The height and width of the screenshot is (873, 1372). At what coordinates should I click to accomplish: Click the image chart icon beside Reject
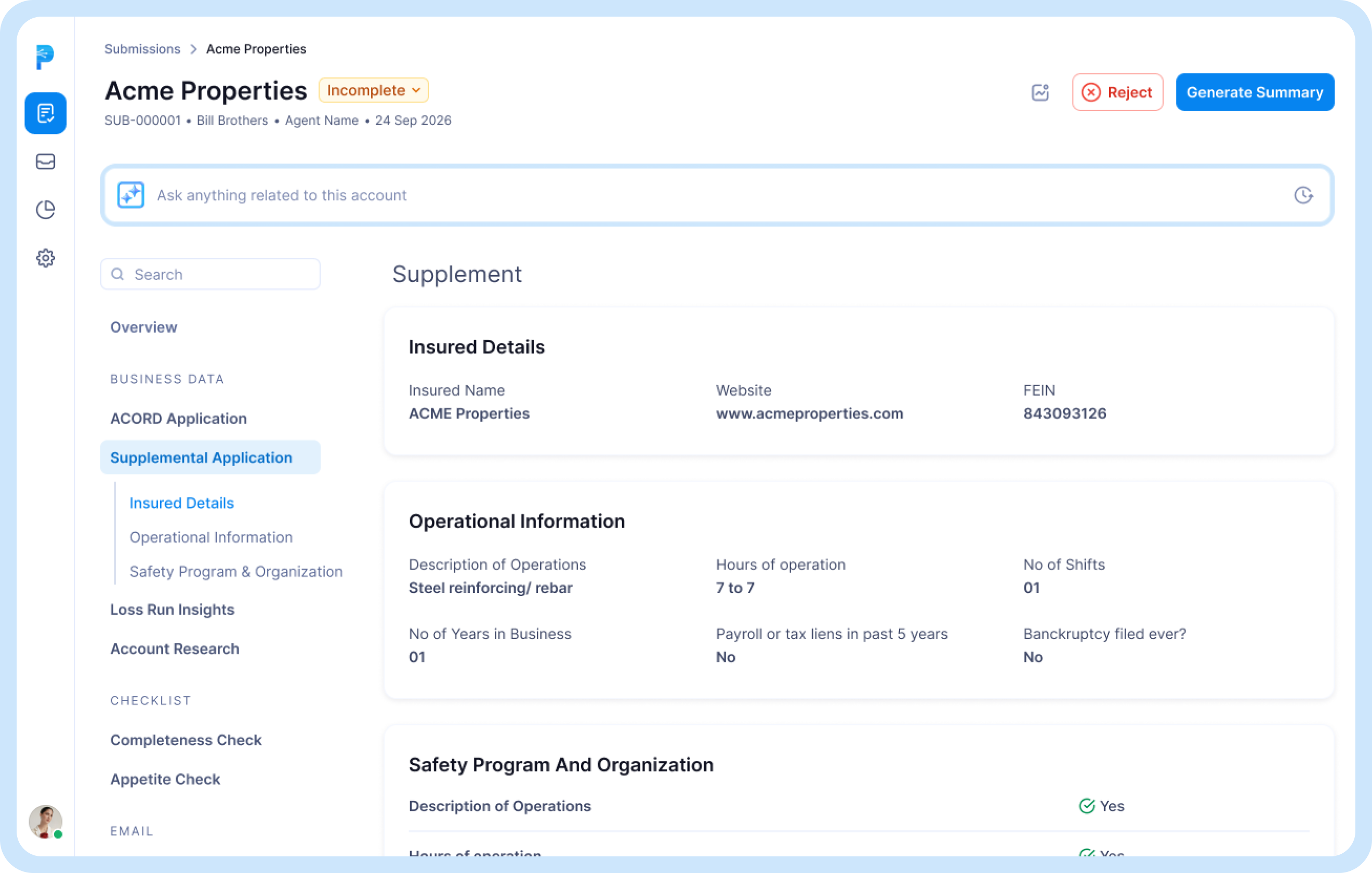[x=1040, y=92]
